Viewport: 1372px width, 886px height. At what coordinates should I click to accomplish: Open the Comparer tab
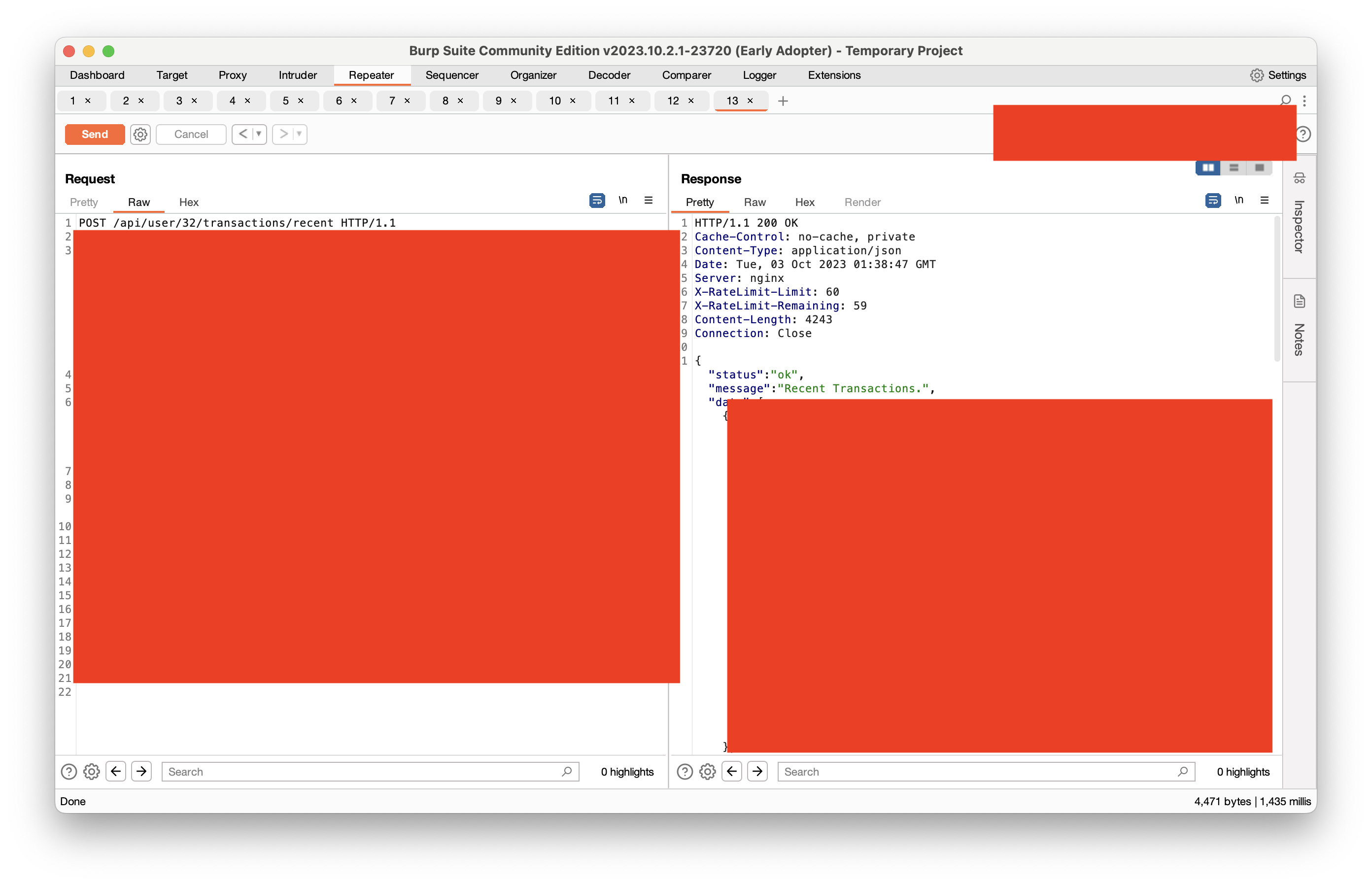[x=686, y=75]
